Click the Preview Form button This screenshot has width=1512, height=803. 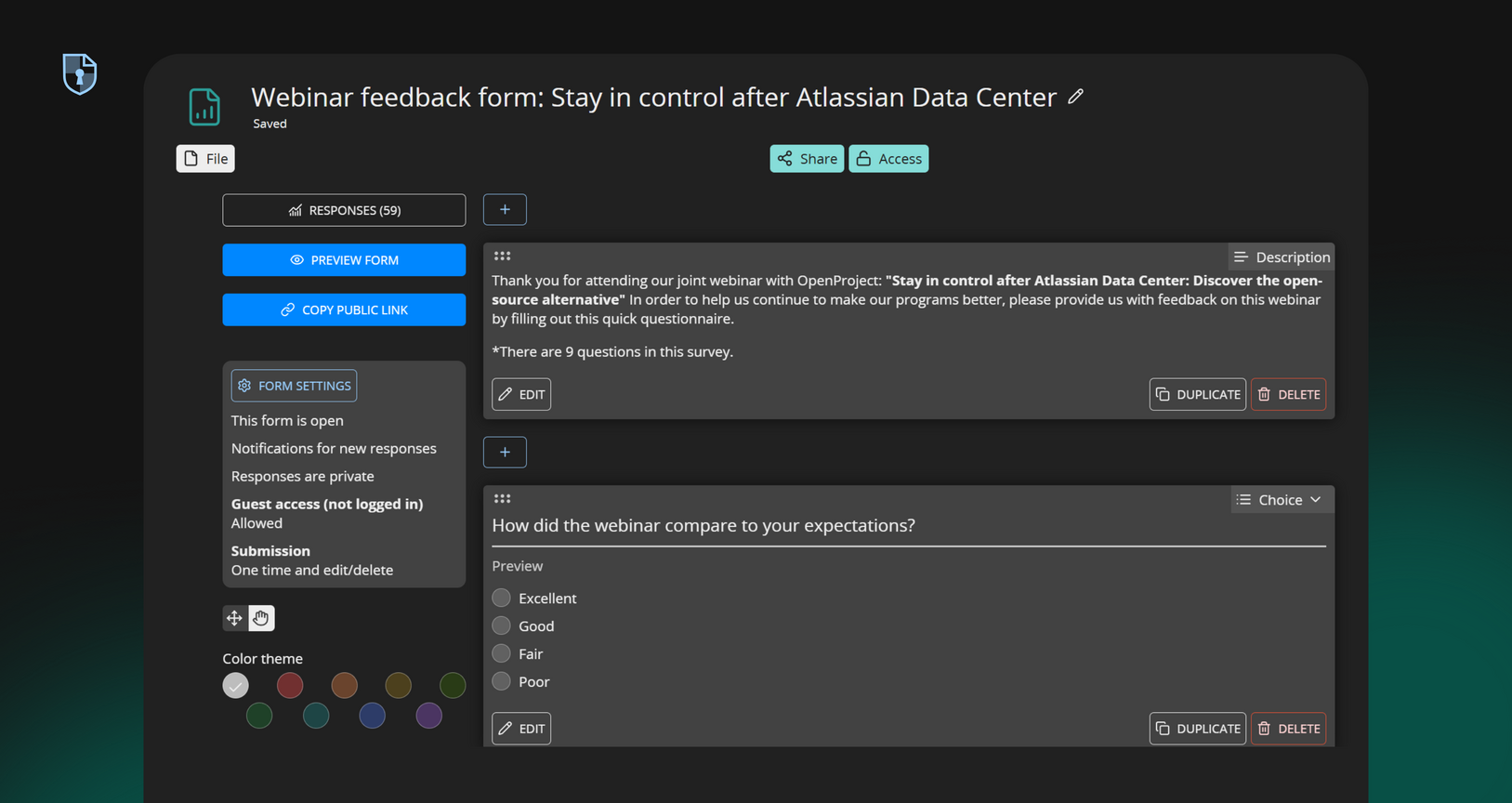click(344, 260)
